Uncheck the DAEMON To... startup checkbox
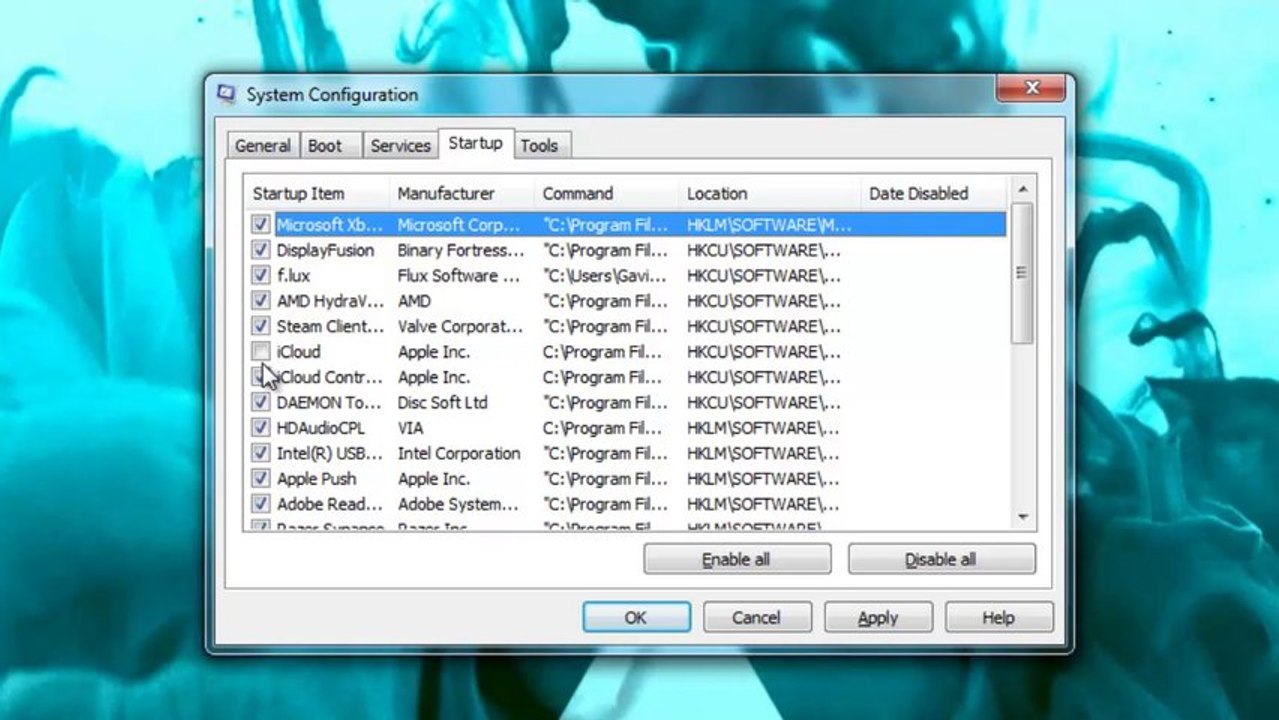This screenshot has width=1279, height=720. click(x=261, y=402)
